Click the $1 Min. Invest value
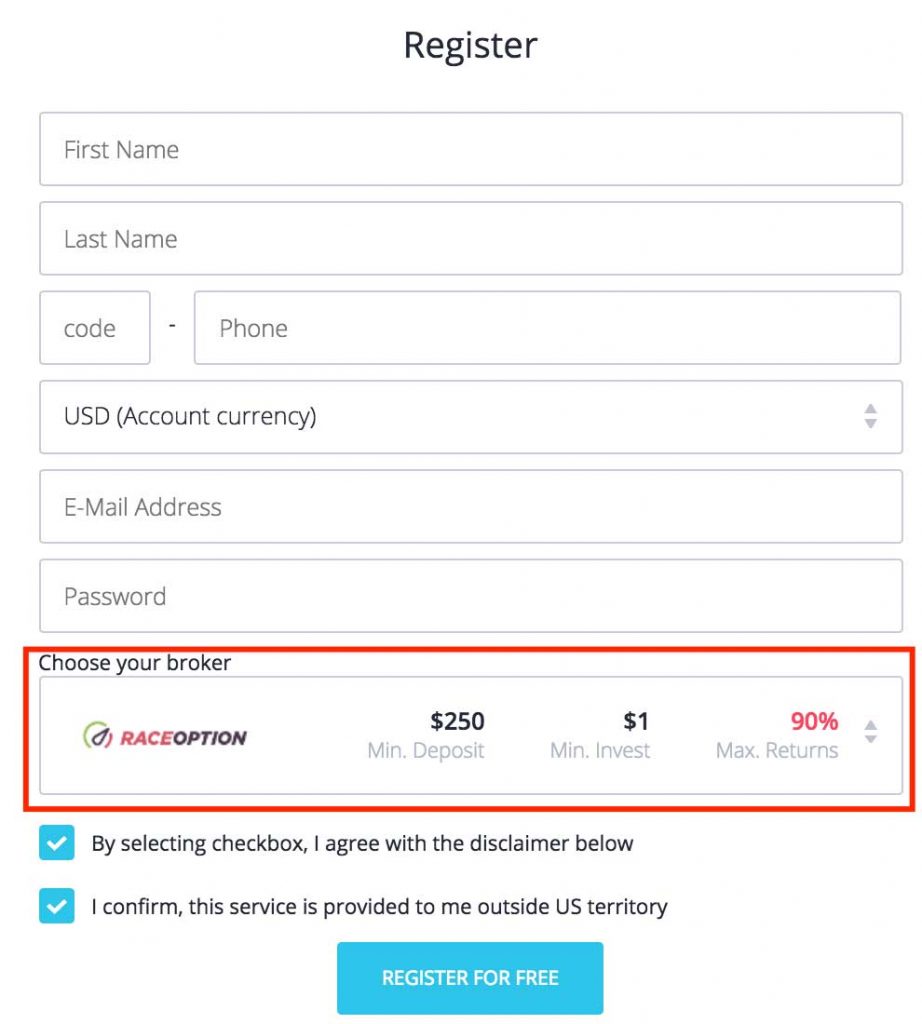922x1024 pixels. [x=636, y=721]
